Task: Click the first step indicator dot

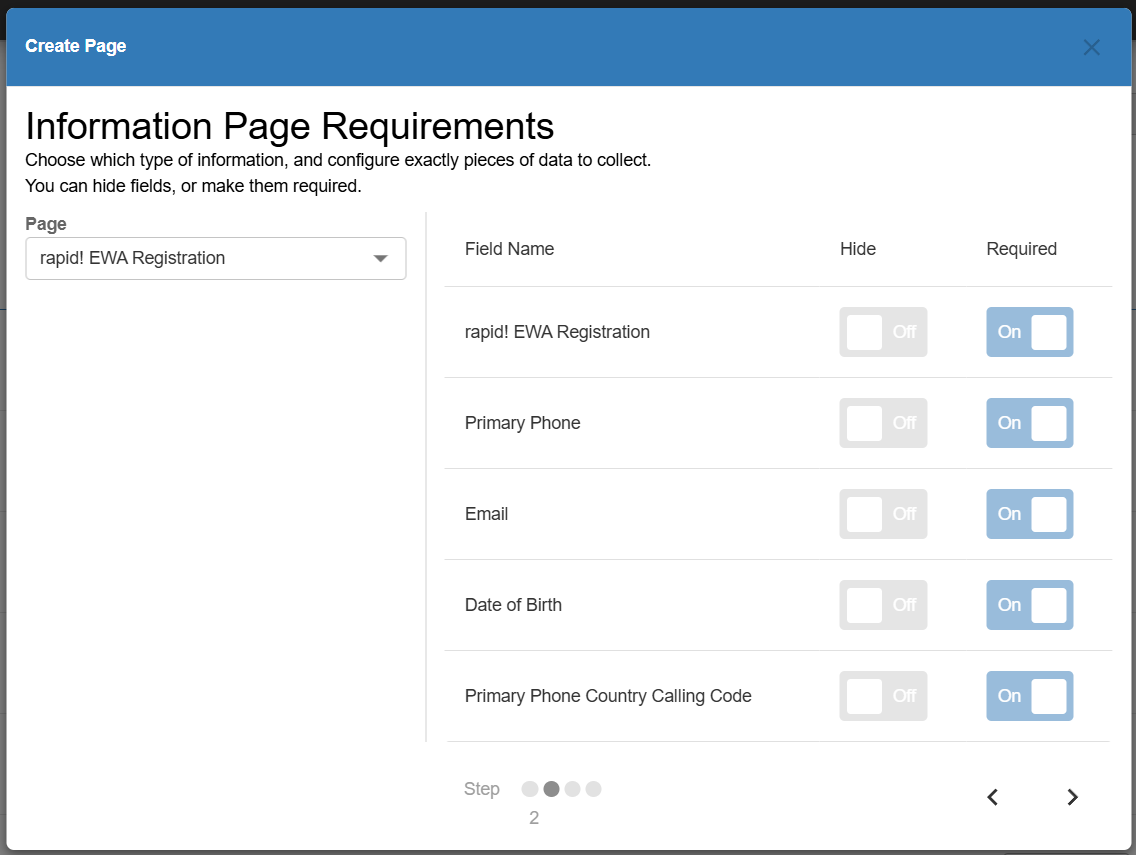Action: 530,789
